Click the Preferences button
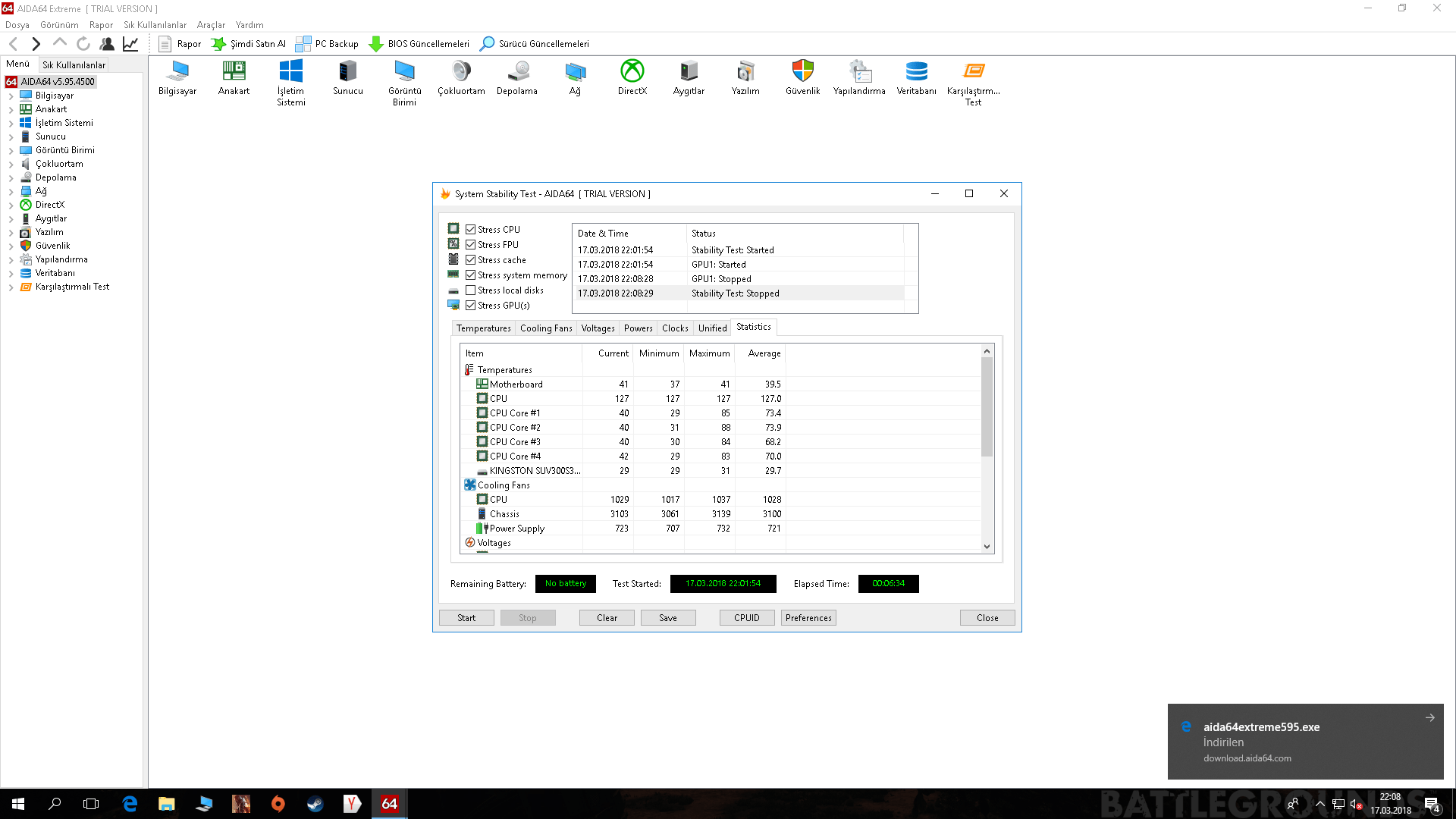This screenshot has width=1456, height=819. pyautogui.click(x=808, y=618)
